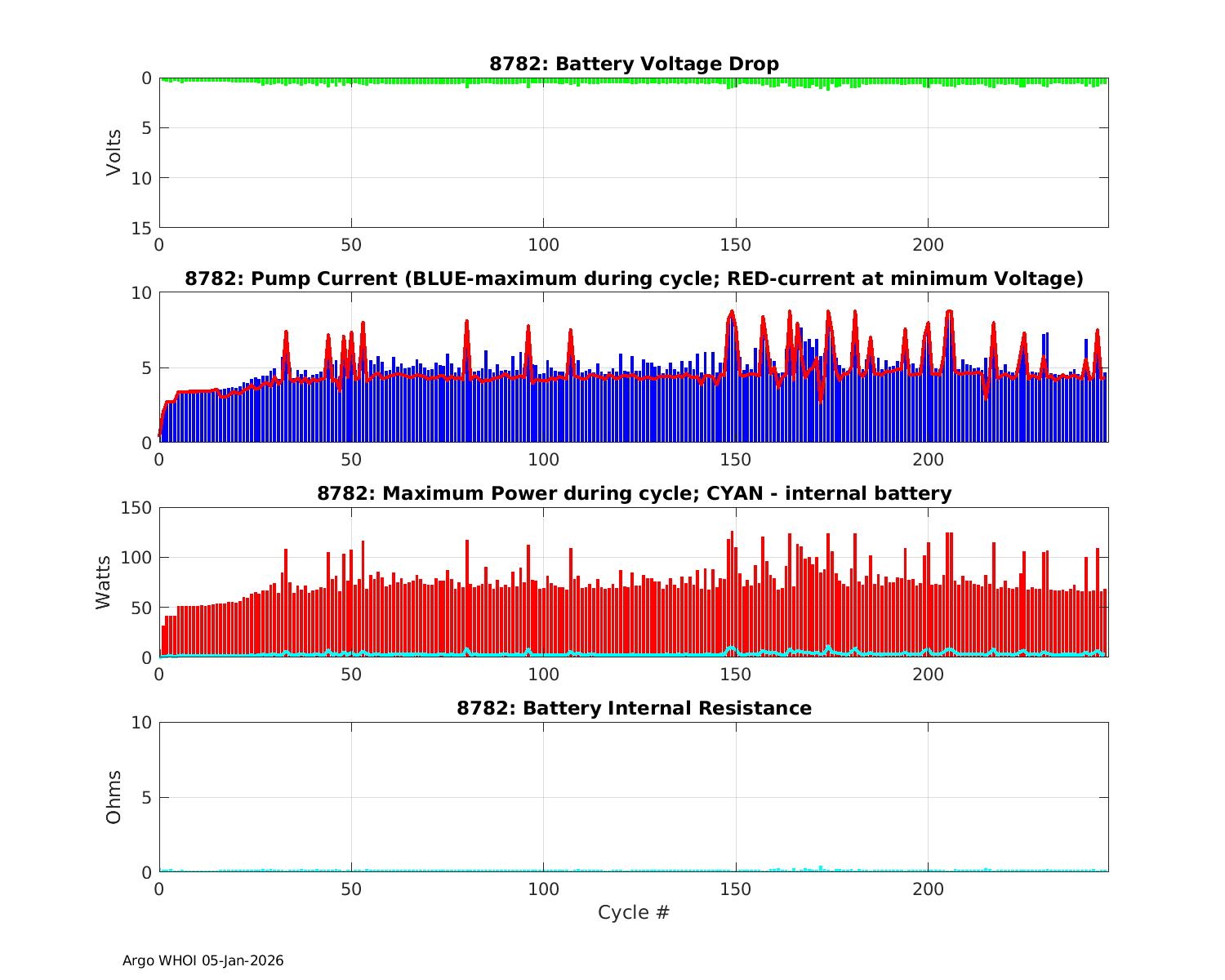
Task: Click the 100 tick below the voltage drop plot
Action: 543,244
